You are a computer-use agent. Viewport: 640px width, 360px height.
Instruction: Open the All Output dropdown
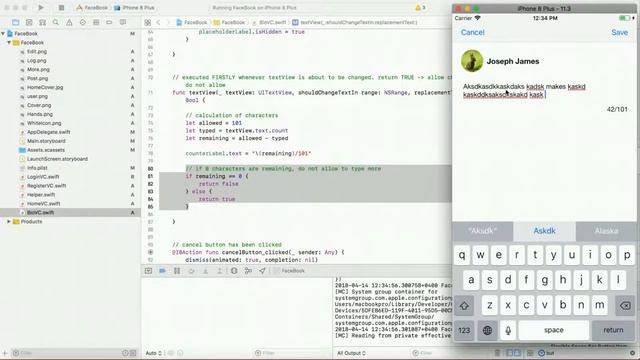(x=351, y=353)
